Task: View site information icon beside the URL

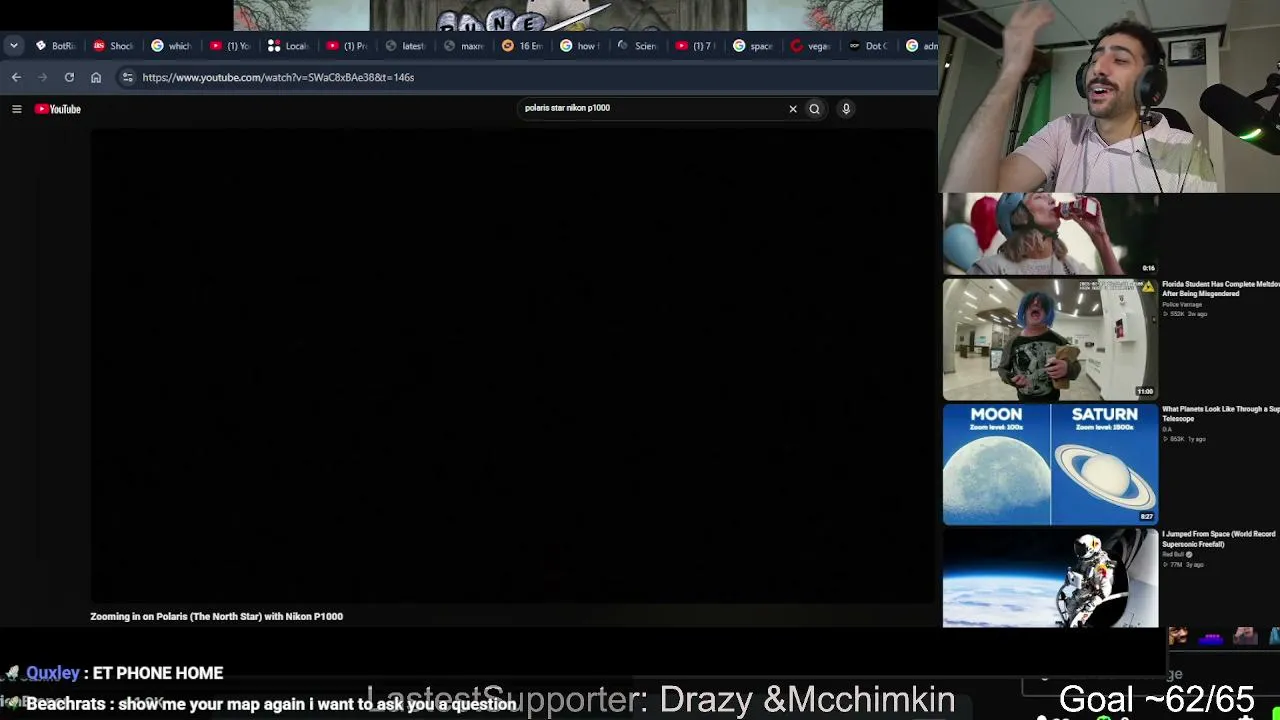Action: tap(127, 77)
